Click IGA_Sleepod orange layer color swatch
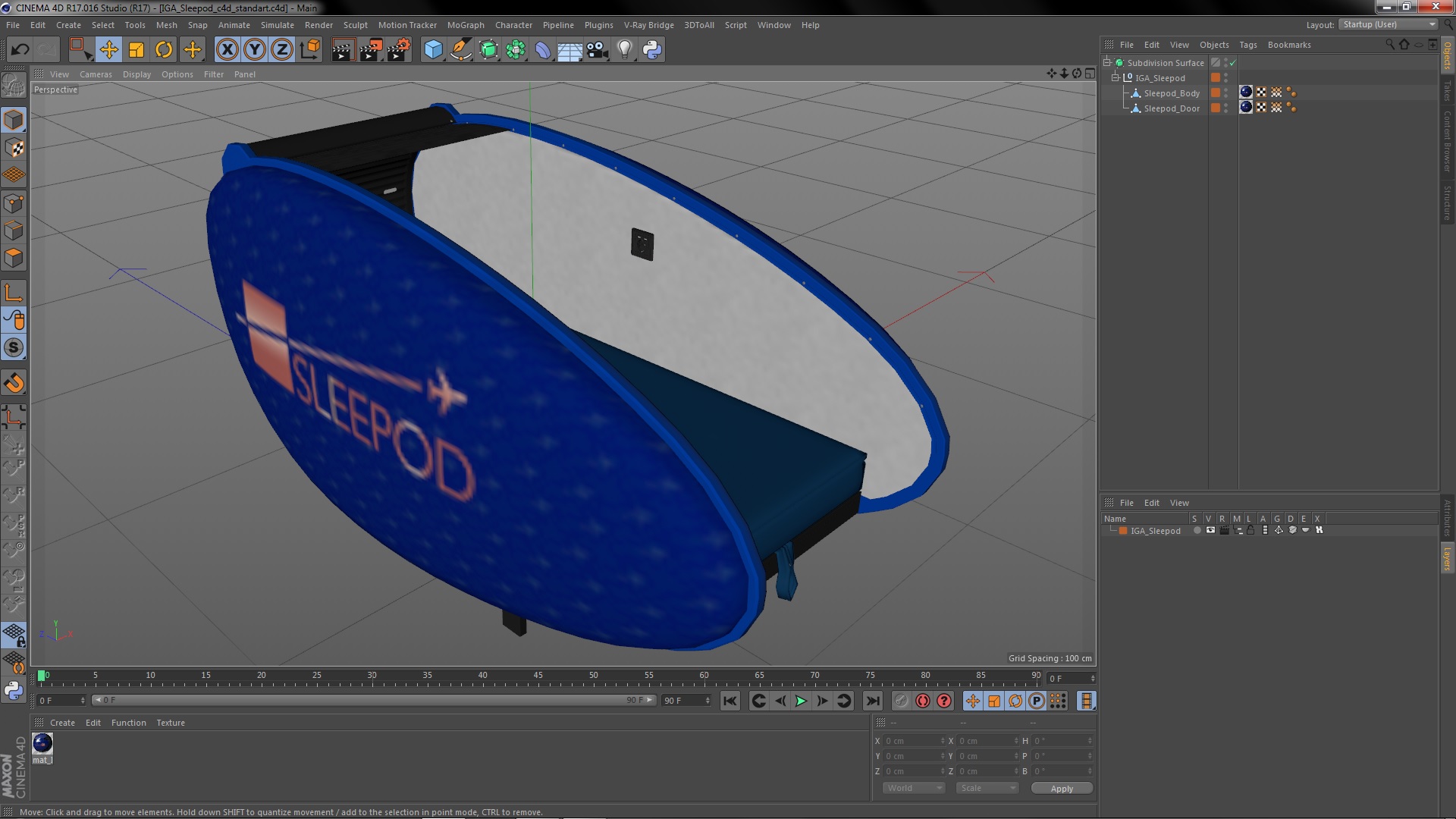The height and width of the screenshot is (819, 1456). pos(1216,78)
